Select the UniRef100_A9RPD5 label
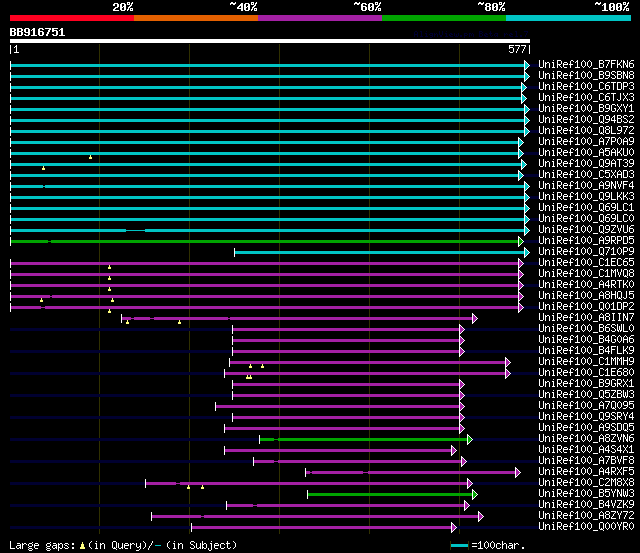This screenshot has height=553, width=640. pyautogui.click(x=586, y=241)
